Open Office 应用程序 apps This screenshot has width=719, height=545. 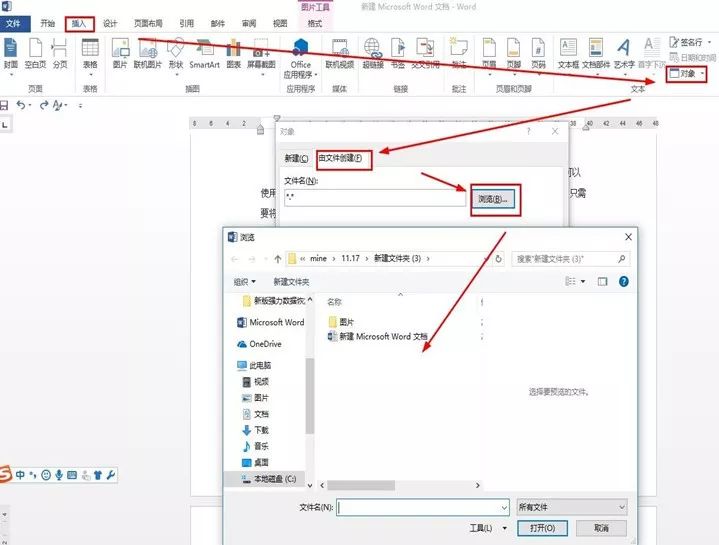(x=300, y=58)
